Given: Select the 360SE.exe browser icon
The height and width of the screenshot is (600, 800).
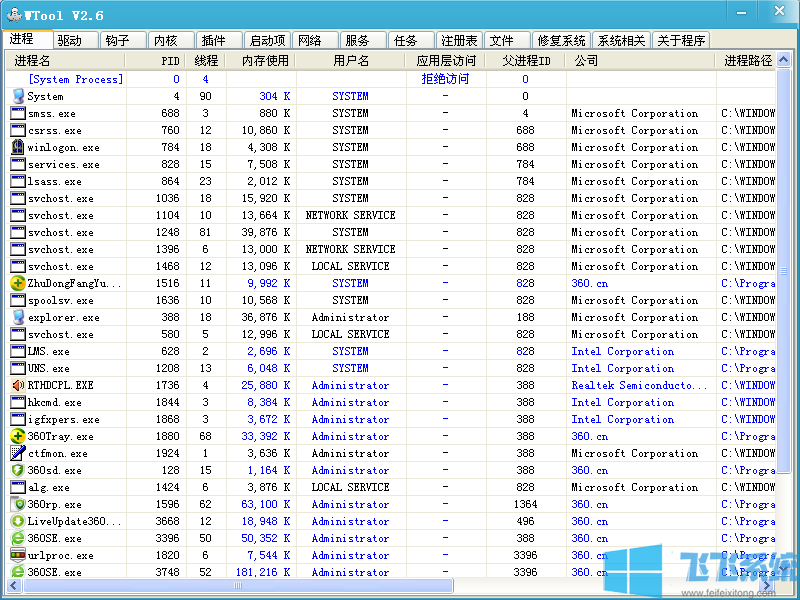Looking at the screenshot, I should [x=16, y=538].
